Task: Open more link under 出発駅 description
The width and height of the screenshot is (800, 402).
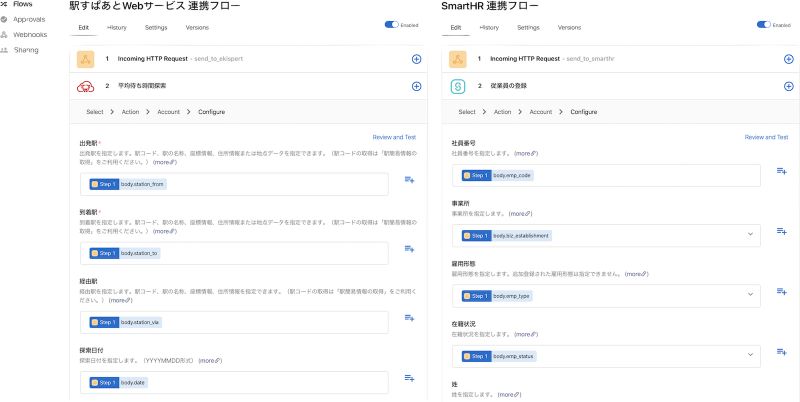Action: (164, 162)
